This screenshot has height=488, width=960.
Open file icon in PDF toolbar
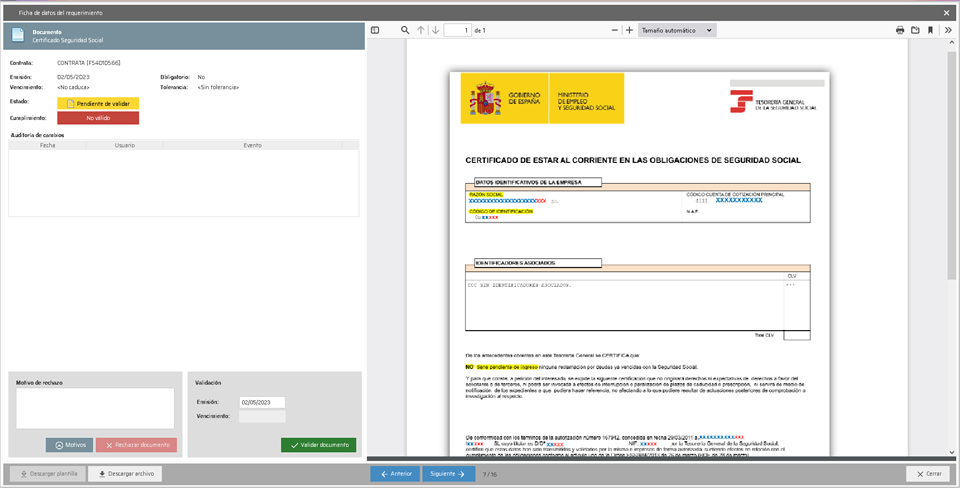click(915, 30)
